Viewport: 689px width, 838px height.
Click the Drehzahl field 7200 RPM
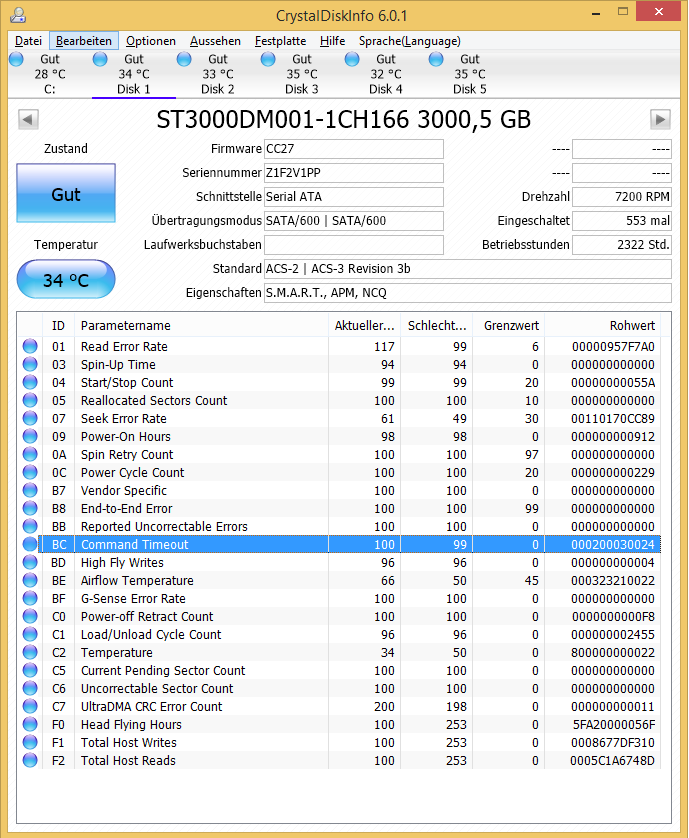click(x=622, y=197)
